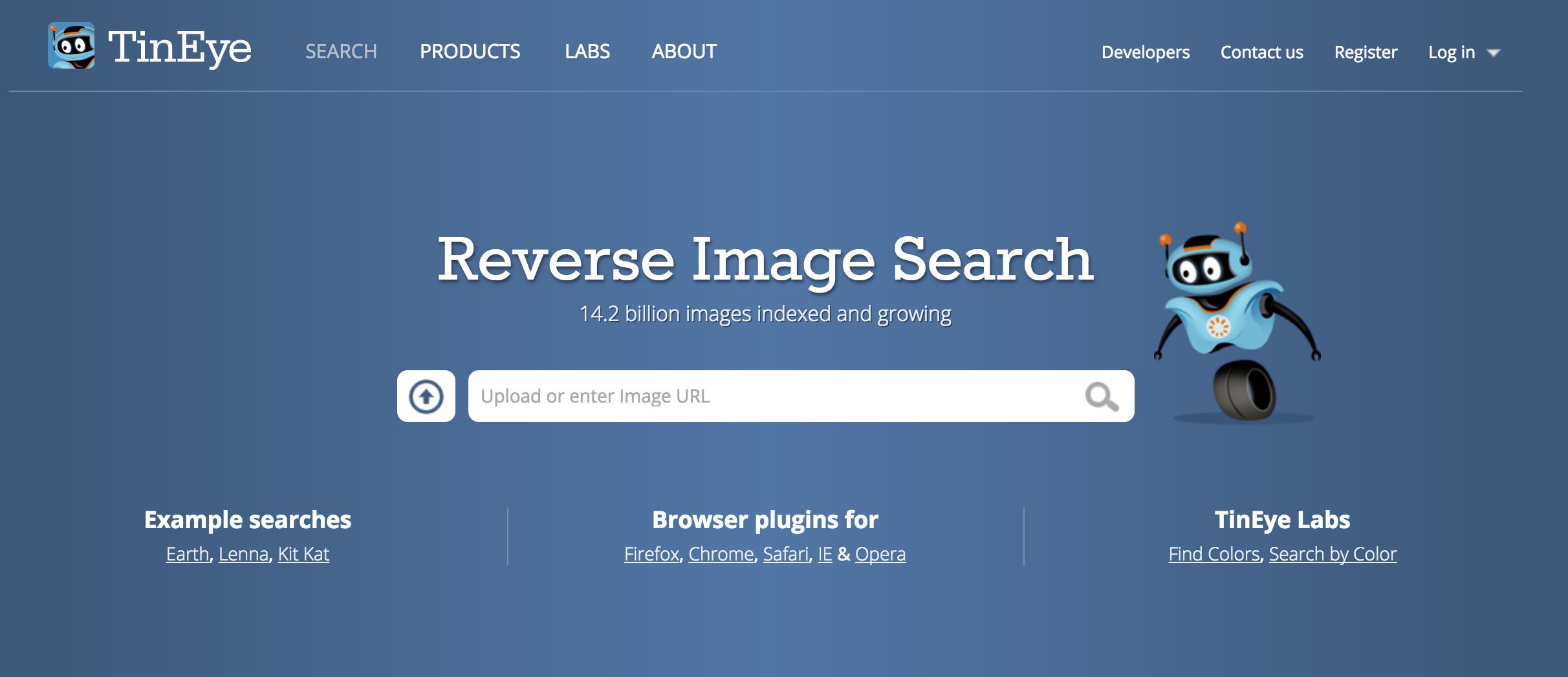This screenshot has height=677, width=1568.
Task: Click Register to create an account
Action: pyautogui.click(x=1366, y=52)
